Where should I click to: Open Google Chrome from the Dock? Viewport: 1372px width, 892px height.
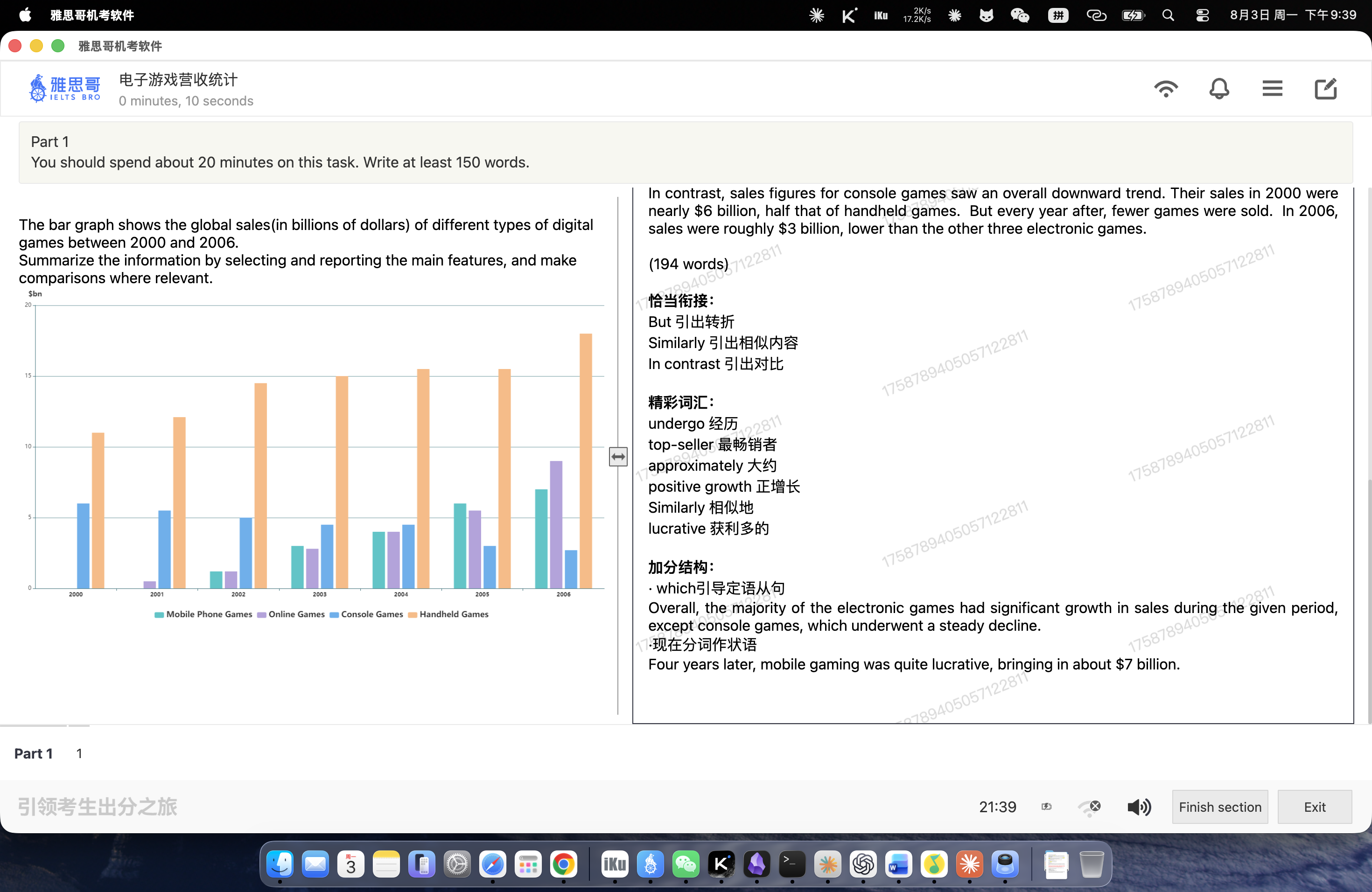pos(563,864)
